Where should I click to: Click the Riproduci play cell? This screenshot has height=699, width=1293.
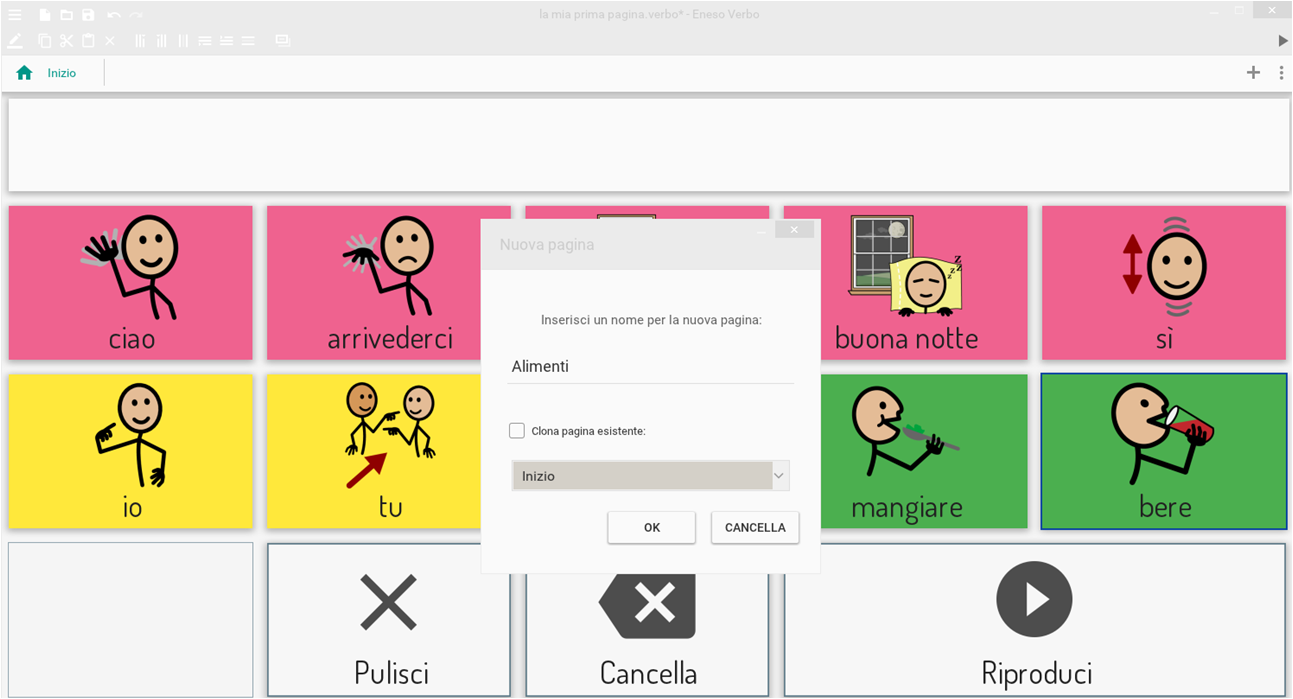pos(1034,620)
